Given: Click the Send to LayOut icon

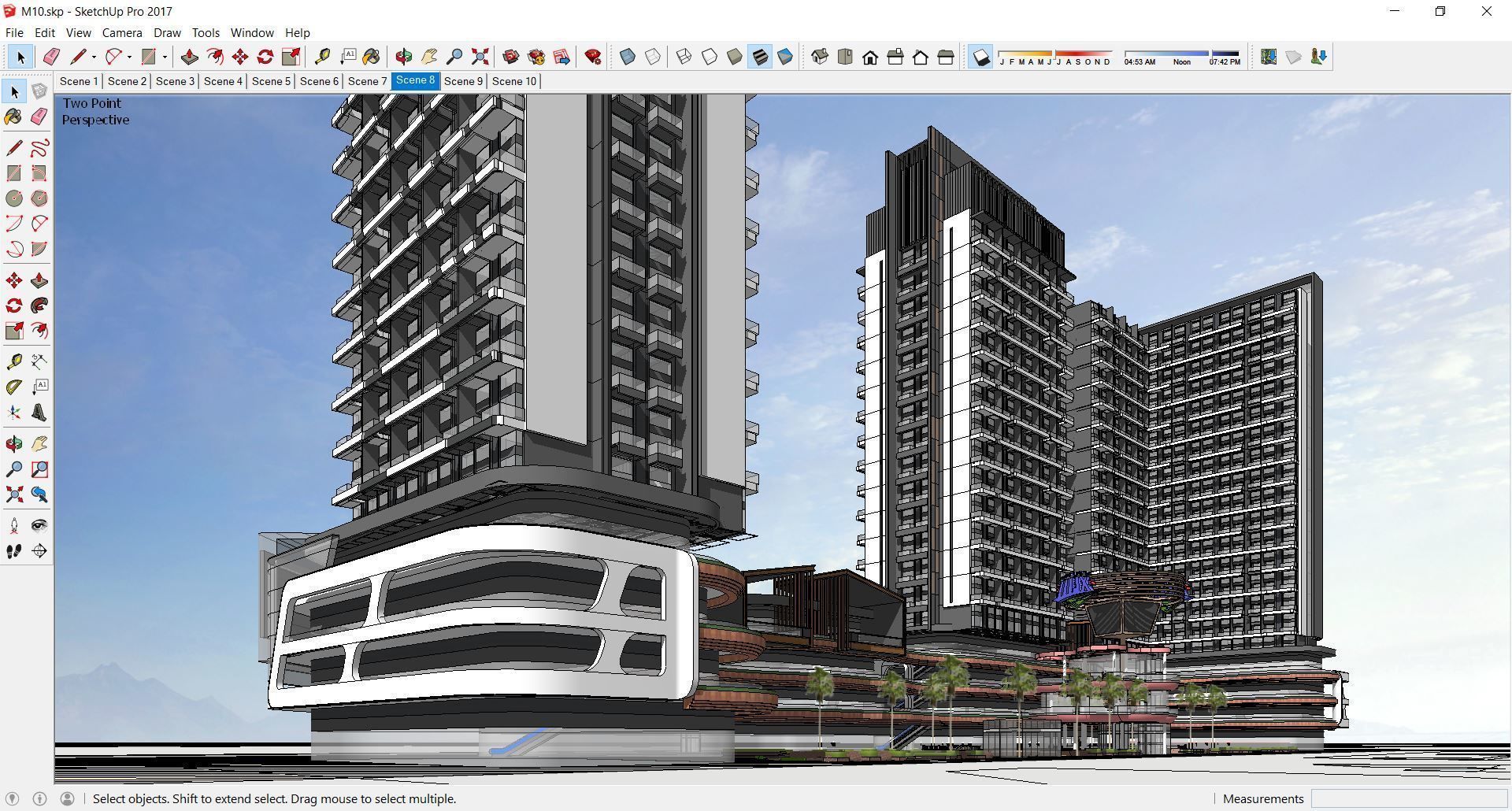Looking at the screenshot, I should 561,57.
